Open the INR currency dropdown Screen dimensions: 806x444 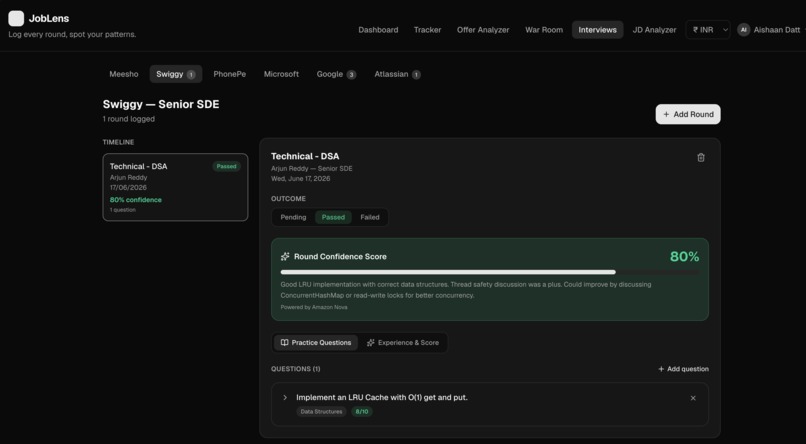tap(708, 30)
